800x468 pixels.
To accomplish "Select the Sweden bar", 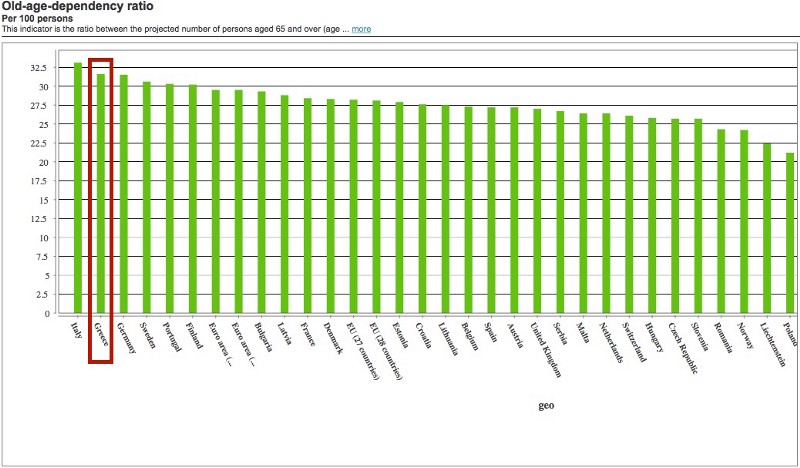I will coord(146,198).
